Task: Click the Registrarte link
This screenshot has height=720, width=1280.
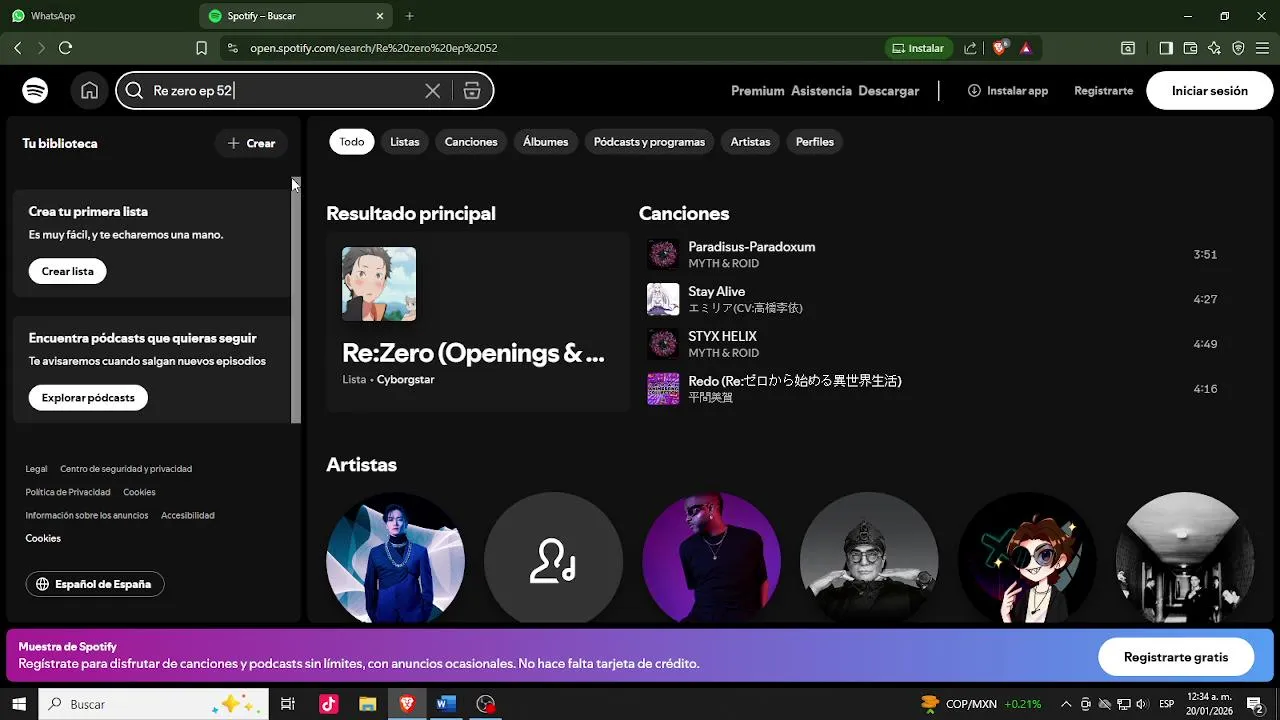Action: coord(1103,90)
